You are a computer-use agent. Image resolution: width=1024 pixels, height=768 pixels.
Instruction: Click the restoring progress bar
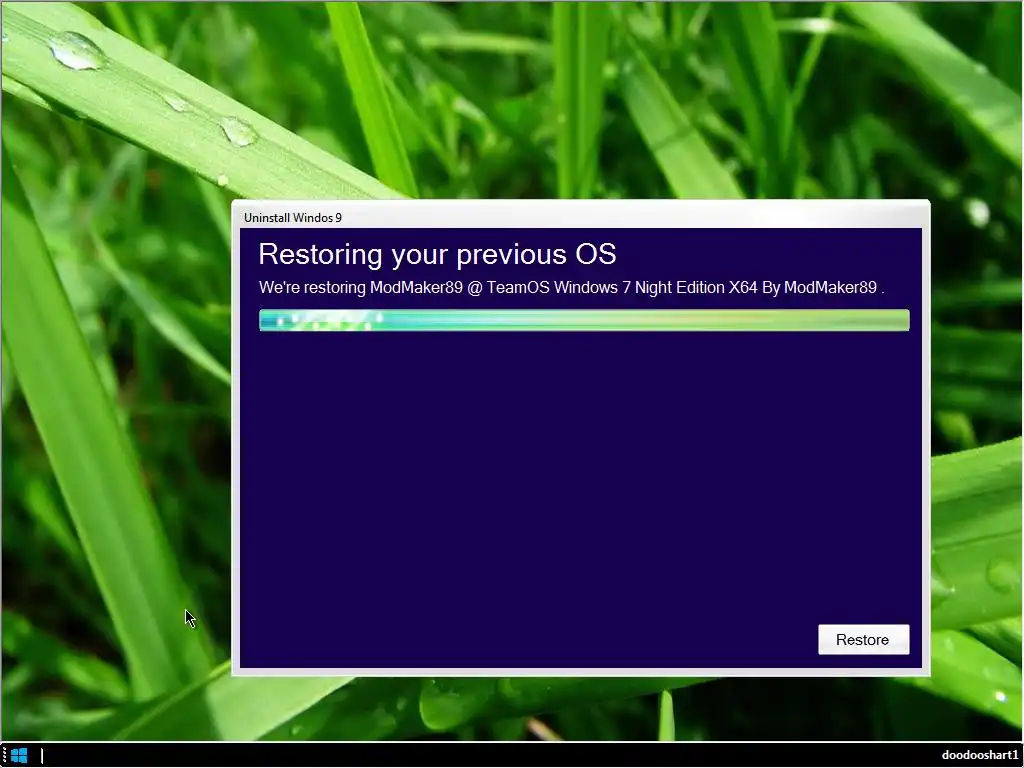(584, 320)
